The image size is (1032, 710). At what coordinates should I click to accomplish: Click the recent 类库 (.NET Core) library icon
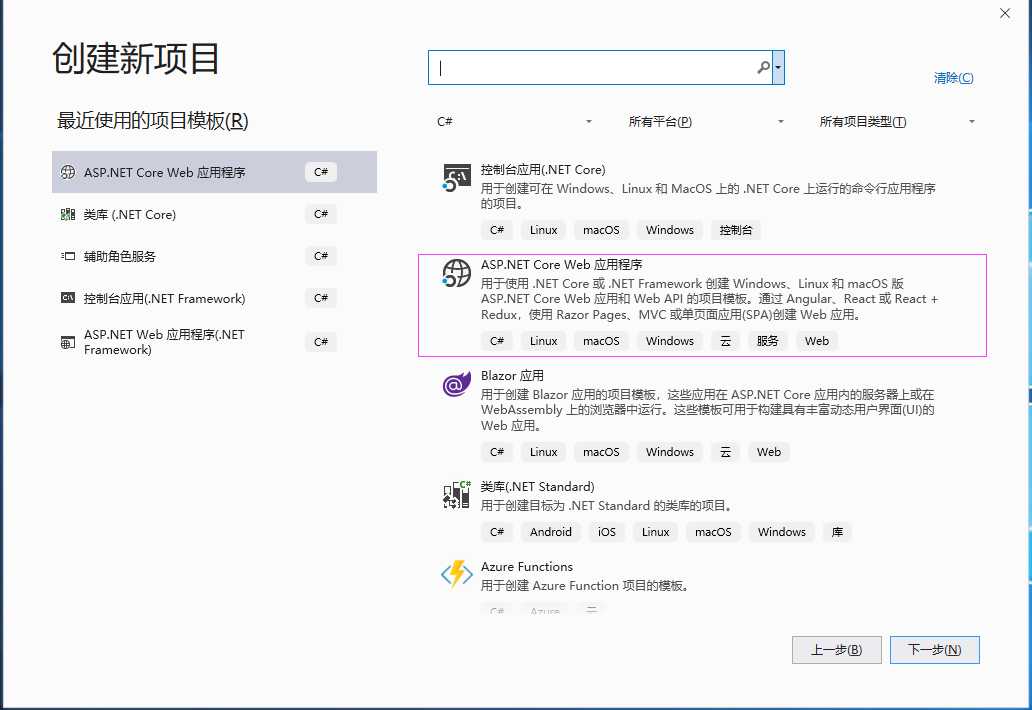point(68,215)
